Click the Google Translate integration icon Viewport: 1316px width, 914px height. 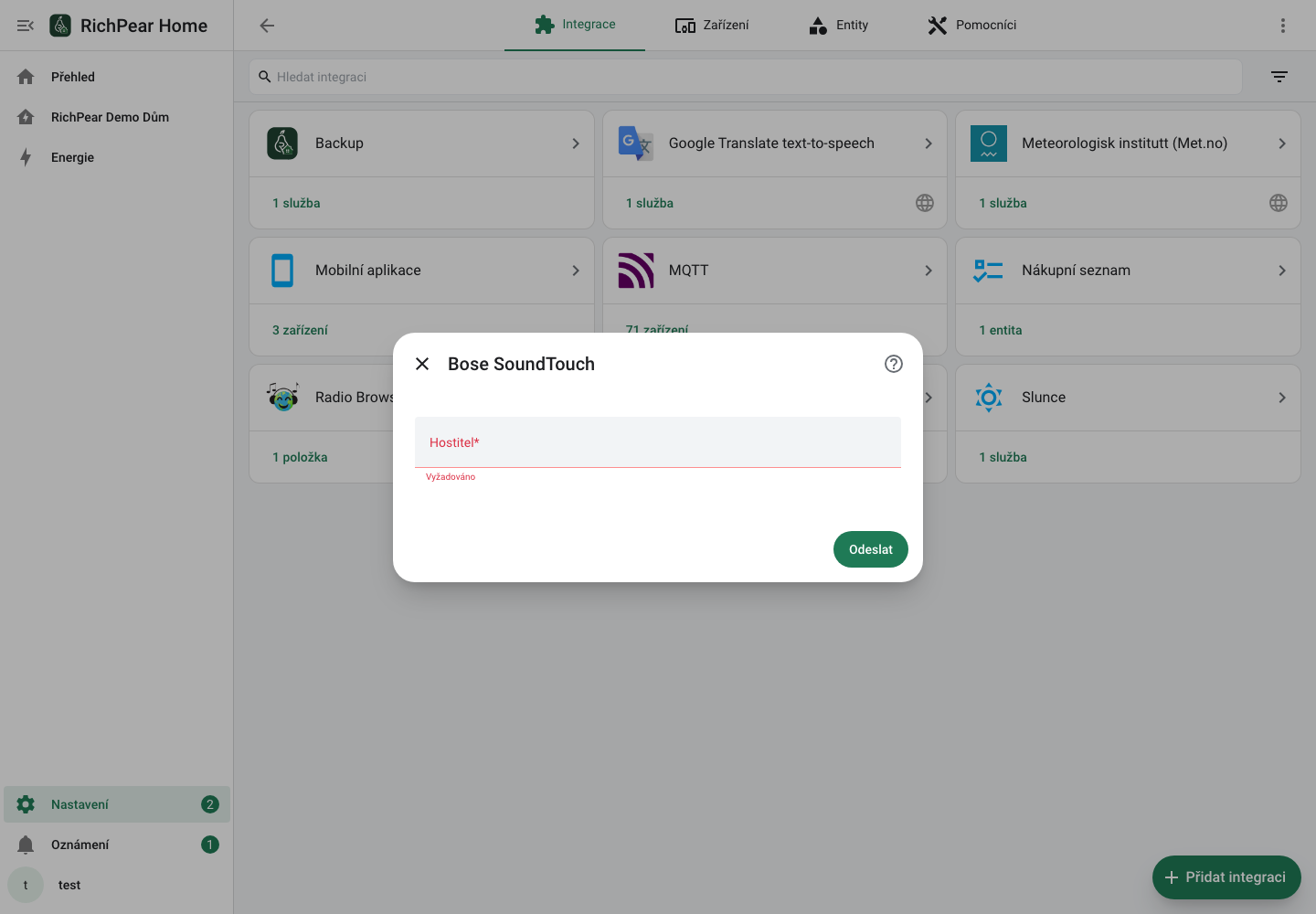tap(635, 143)
